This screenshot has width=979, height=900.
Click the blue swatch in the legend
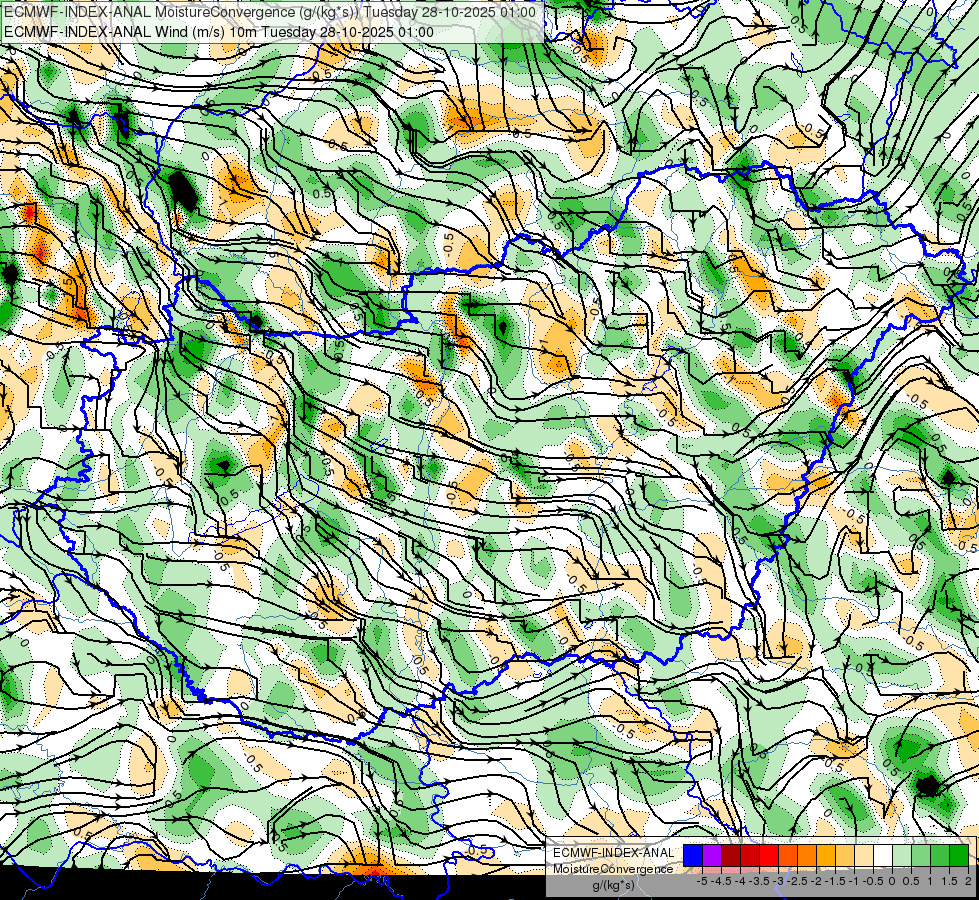693,855
